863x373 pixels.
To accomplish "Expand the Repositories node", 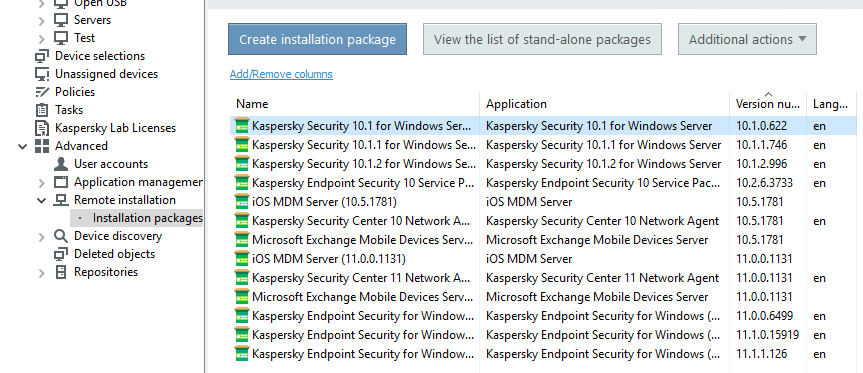I will click(x=42, y=273).
